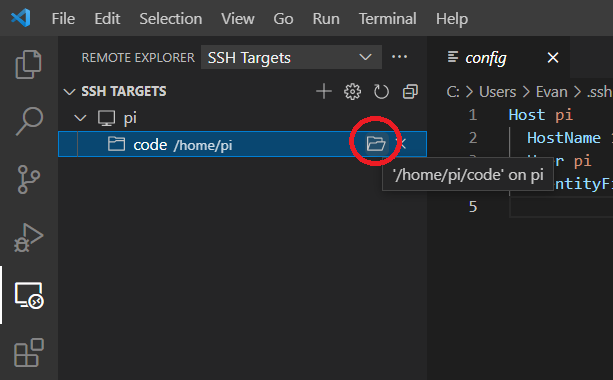This screenshot has height=380, width=613.
Task: Open /home/pi/code folder on pi
Action: [376, 144]
